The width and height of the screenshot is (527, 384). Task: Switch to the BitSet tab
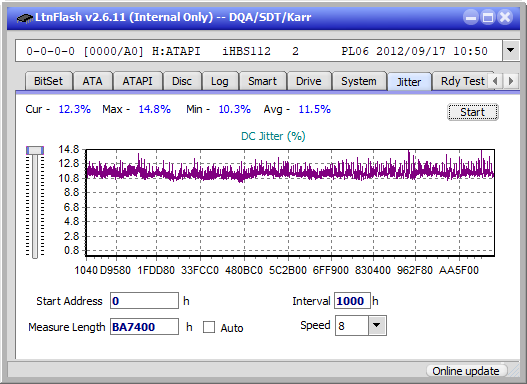click(48, 81)
